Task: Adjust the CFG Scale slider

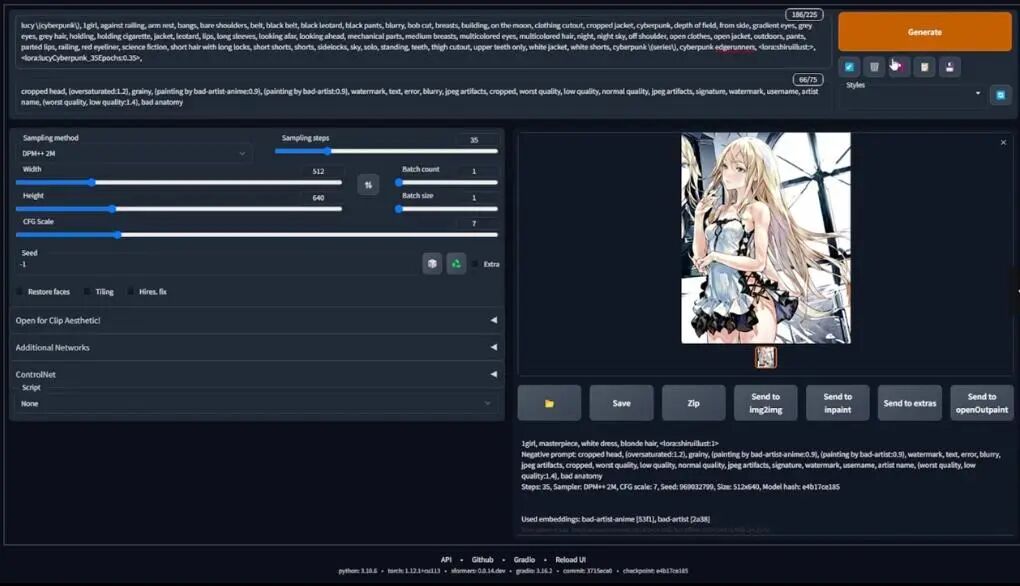Action: coord(257,235)
